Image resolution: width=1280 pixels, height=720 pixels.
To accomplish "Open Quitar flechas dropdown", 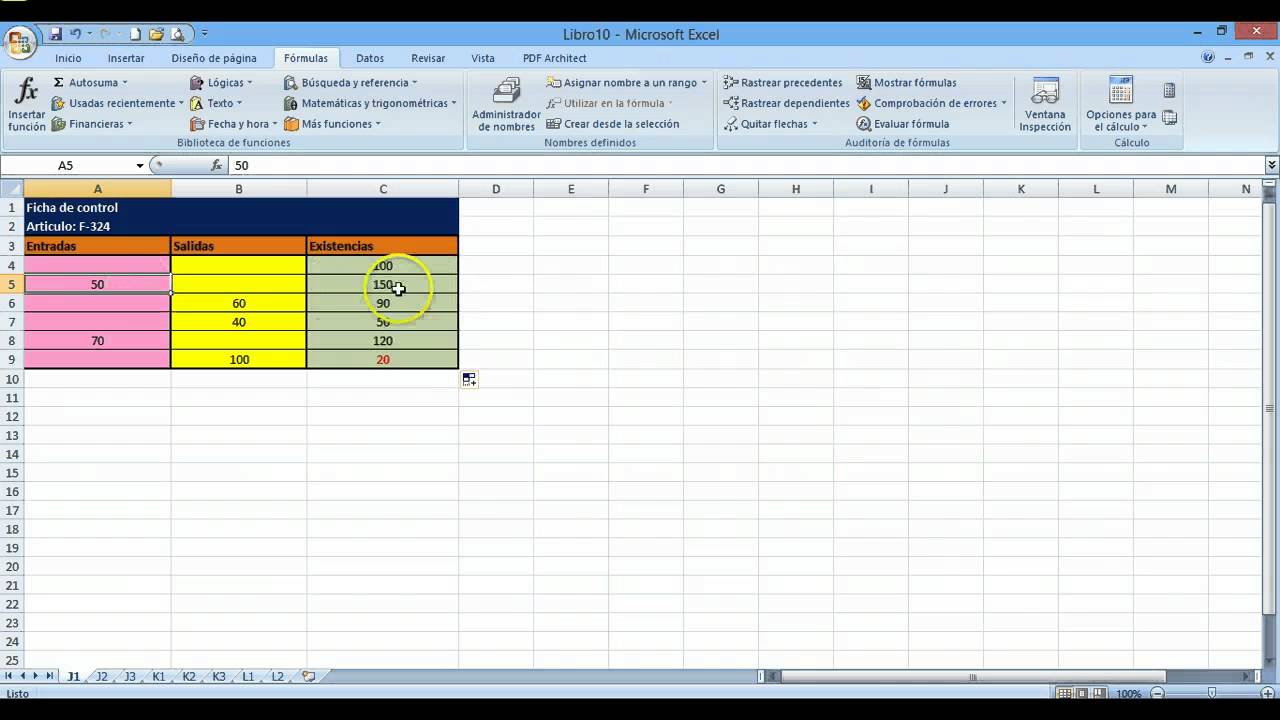I will click(x=814, y=124).
